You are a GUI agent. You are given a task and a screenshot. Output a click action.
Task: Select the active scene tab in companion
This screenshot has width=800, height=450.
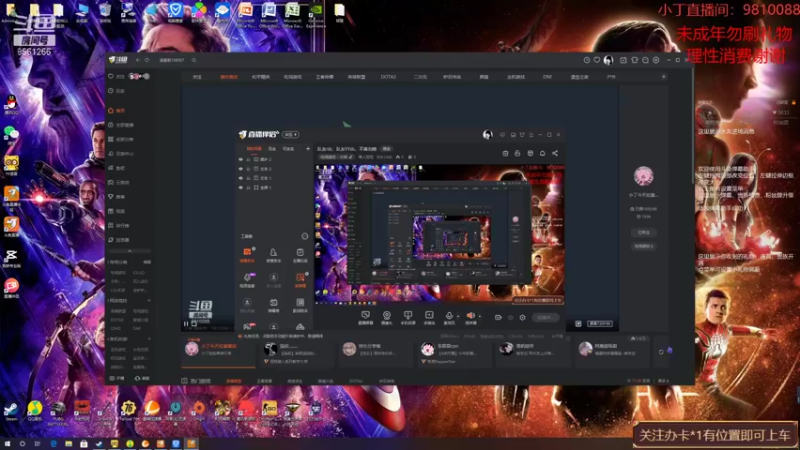(x=254, y=149)
